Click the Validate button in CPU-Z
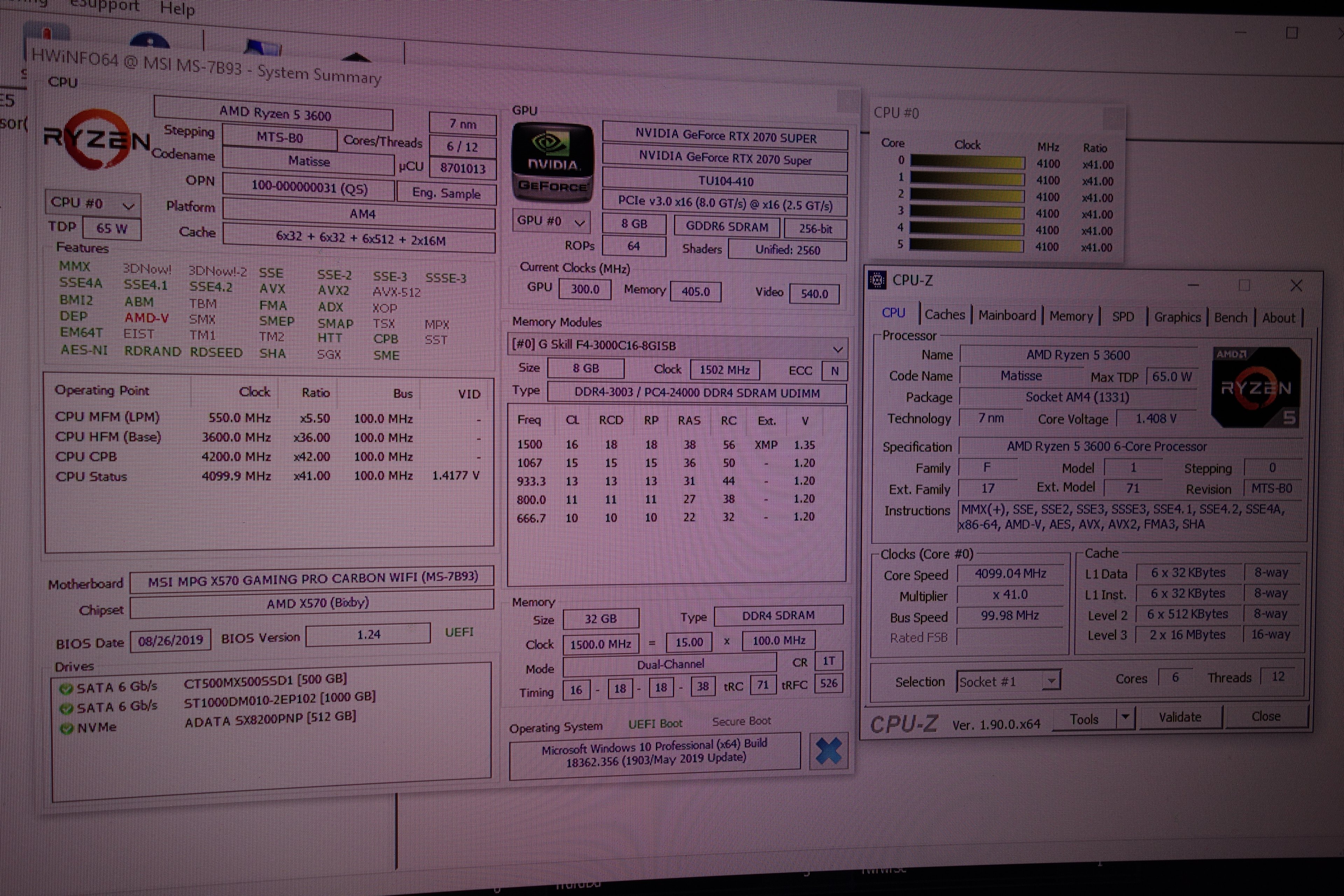This screenshot has width=1344, height=896. tap(1180, 717)
